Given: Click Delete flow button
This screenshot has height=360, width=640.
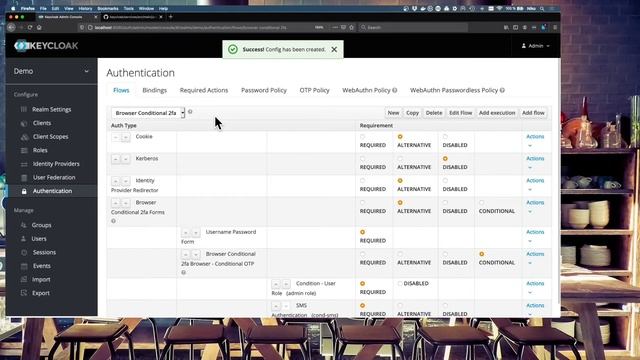Looking at the screenshot, I should (434, 113).
